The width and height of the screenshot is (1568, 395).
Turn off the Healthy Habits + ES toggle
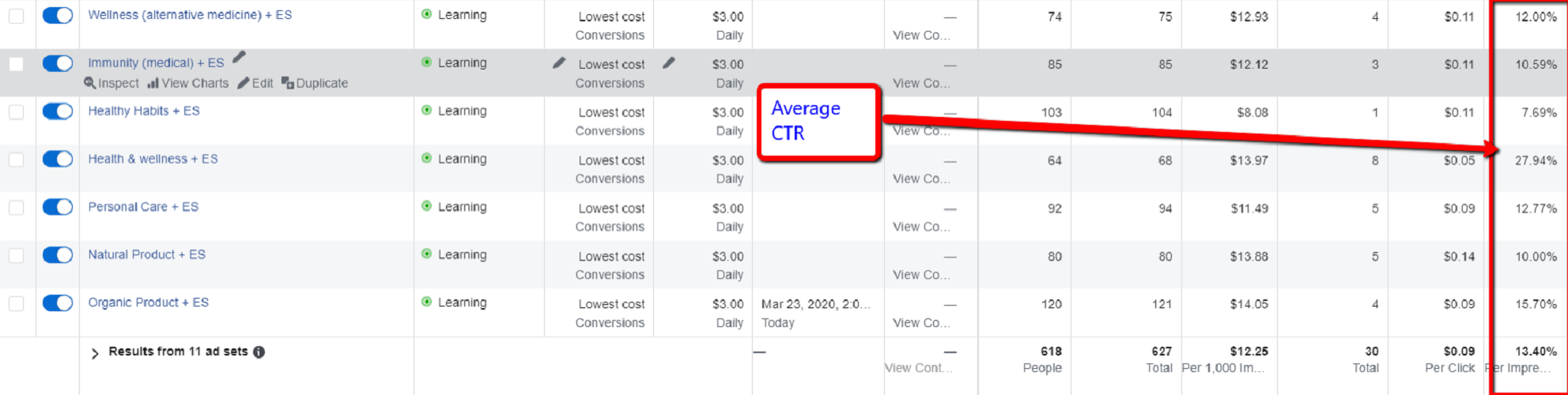tap(58, 111)
